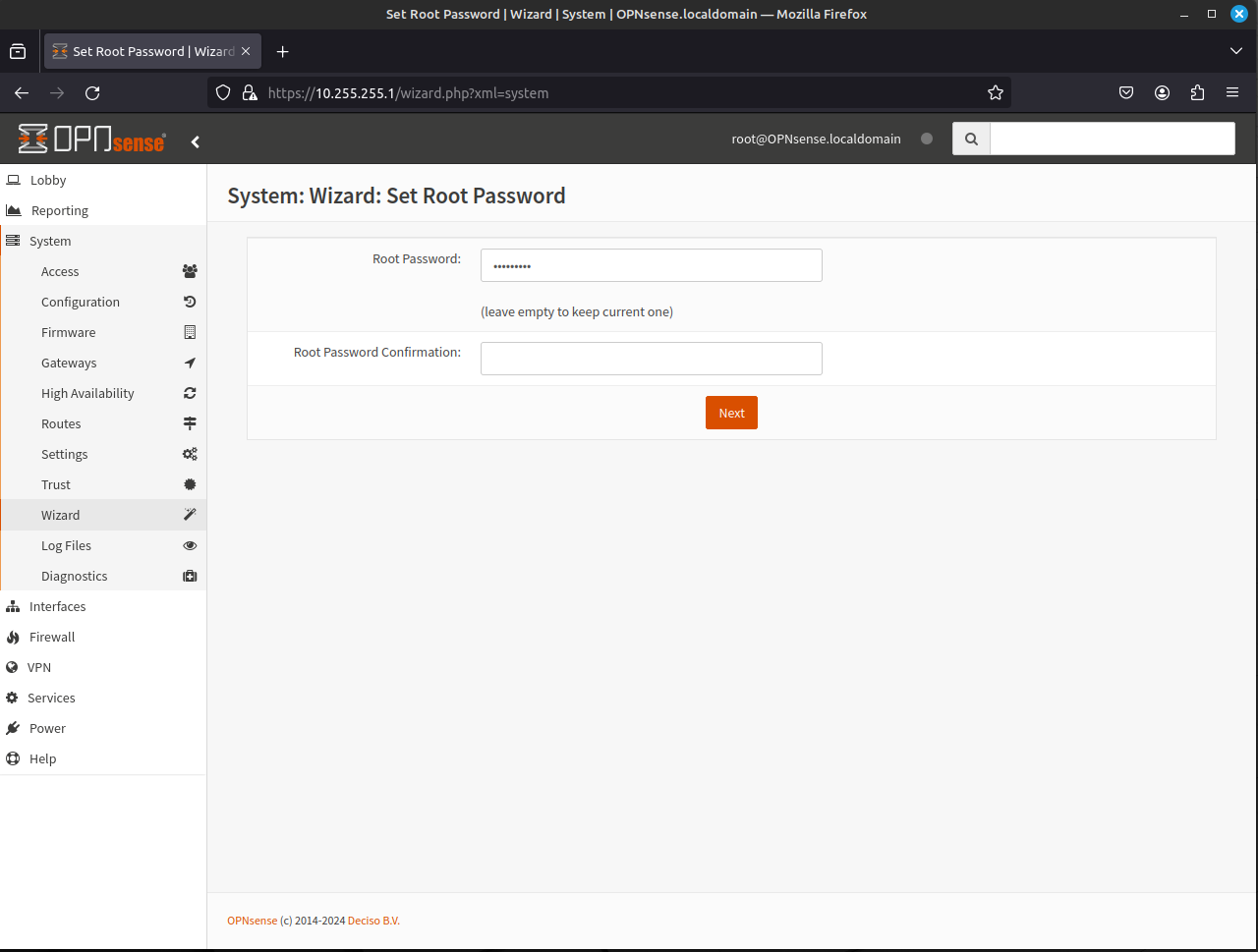Focus the Root Password field
The image size is (1258, 952).
651,265
